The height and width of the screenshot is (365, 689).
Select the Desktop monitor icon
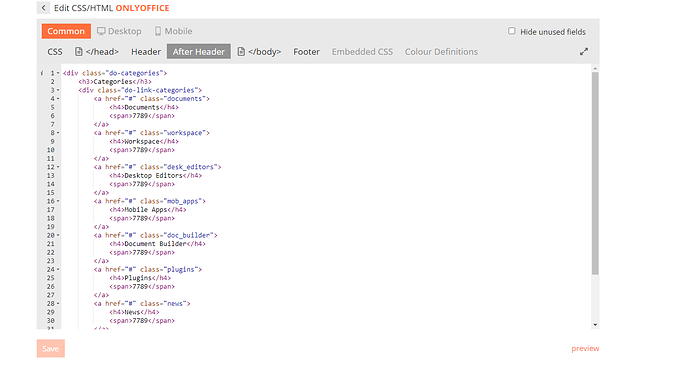coord(101,31)
